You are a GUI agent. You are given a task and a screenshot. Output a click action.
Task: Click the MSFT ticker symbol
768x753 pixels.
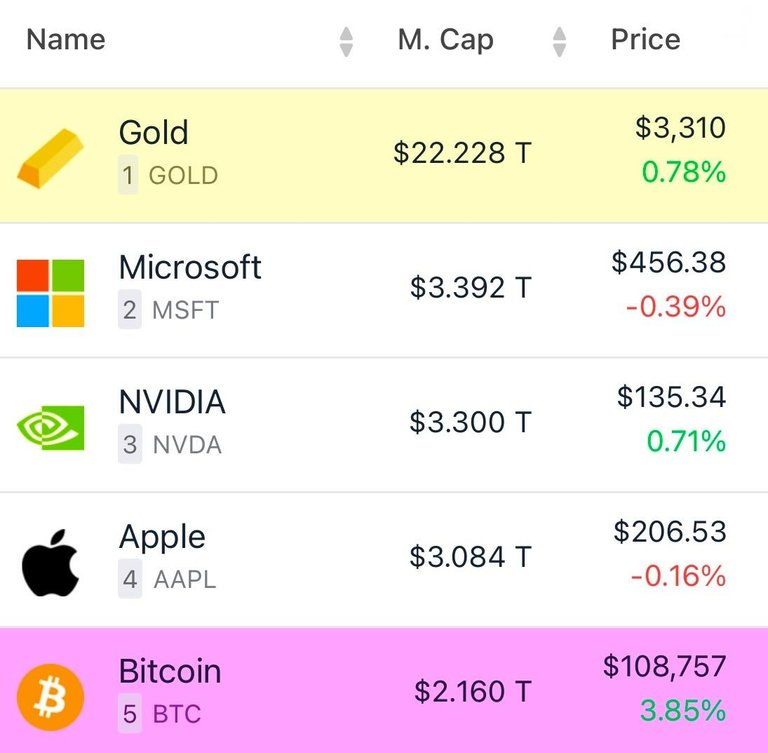(x=186, y=310)
